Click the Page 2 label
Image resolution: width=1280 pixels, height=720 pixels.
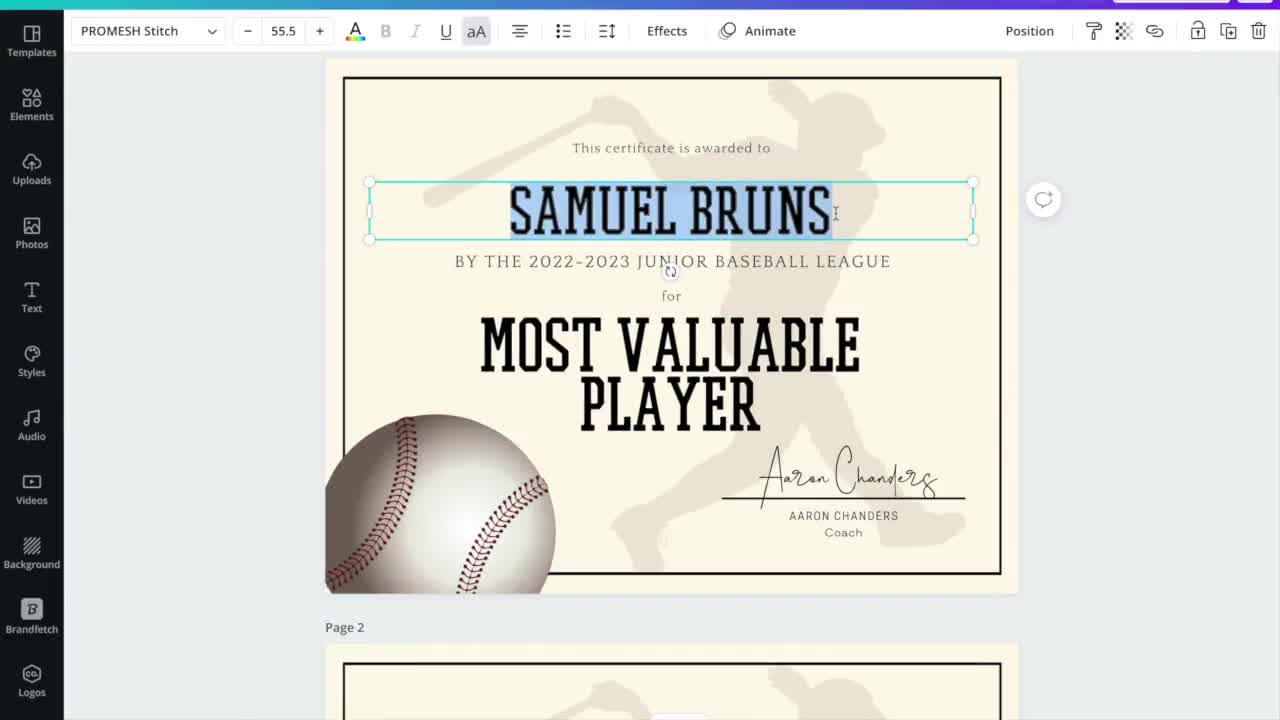tap(345, 627)
